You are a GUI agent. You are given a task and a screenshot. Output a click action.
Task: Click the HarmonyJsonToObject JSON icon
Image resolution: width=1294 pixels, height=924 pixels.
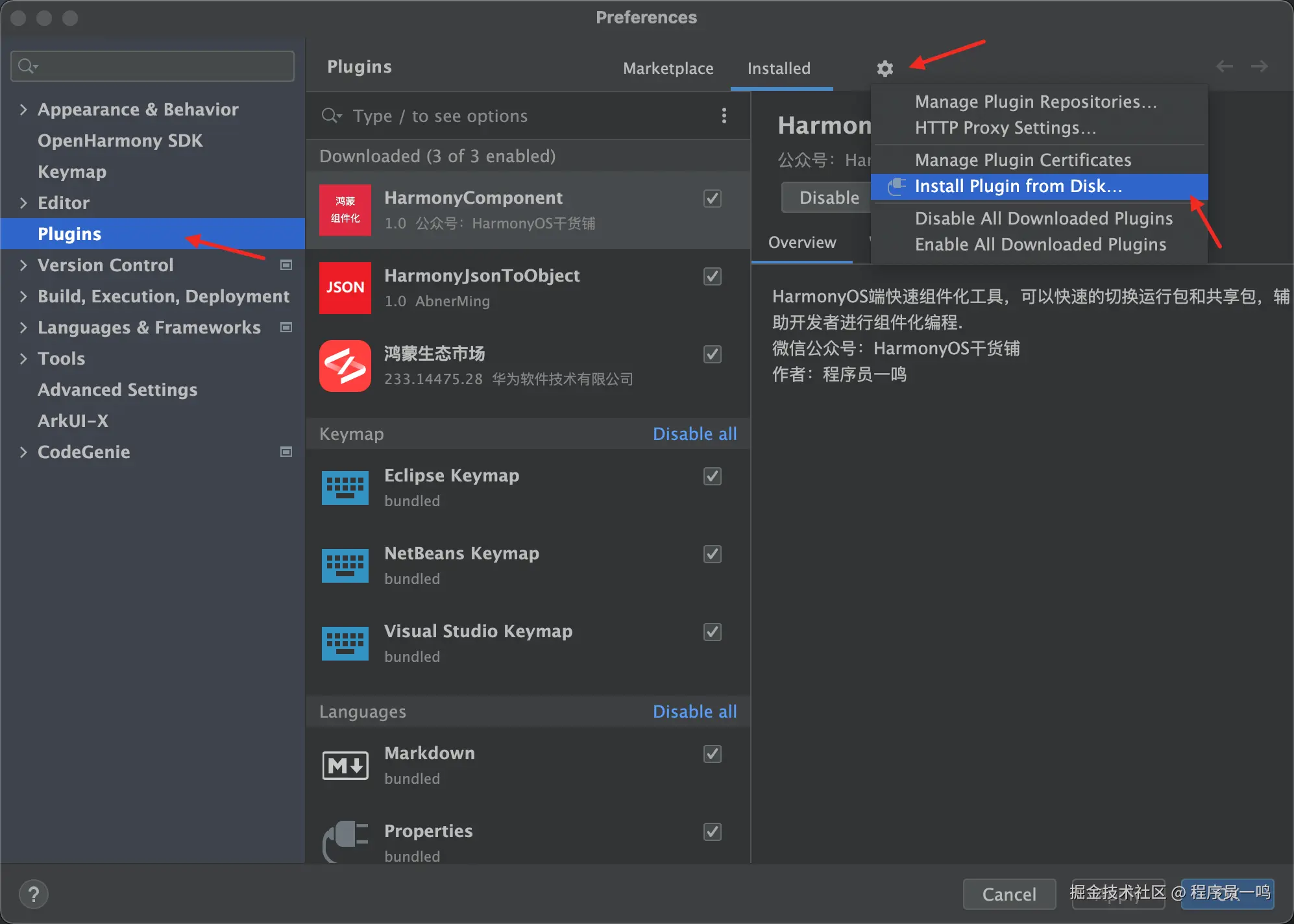[x=345, y=287]
